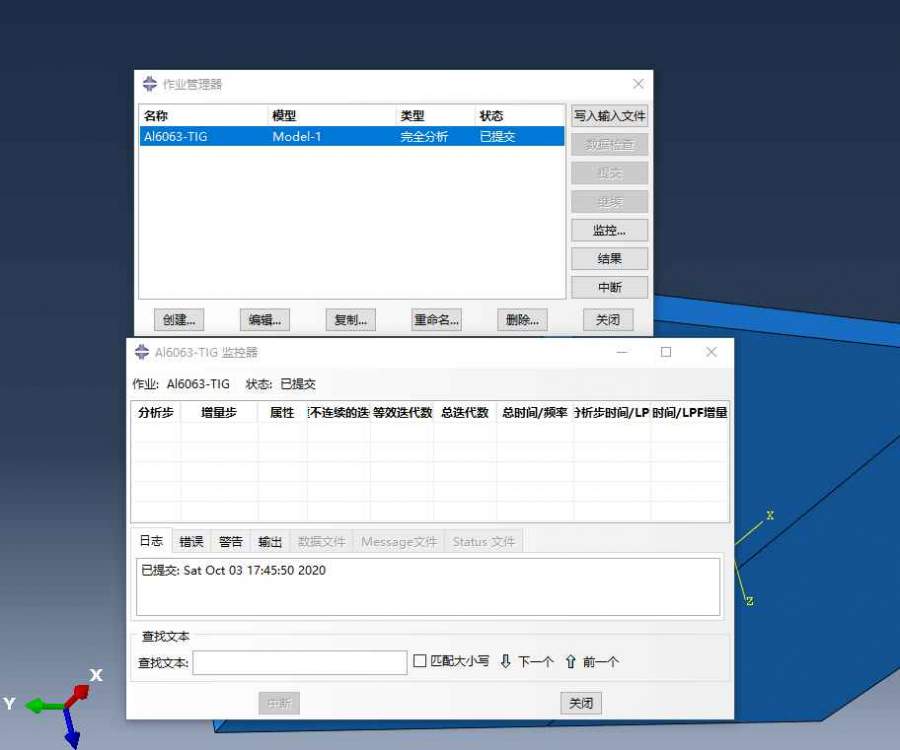Click 复制... copy job button
Viewport: 900px width, 750px height.
click(351, 320)
